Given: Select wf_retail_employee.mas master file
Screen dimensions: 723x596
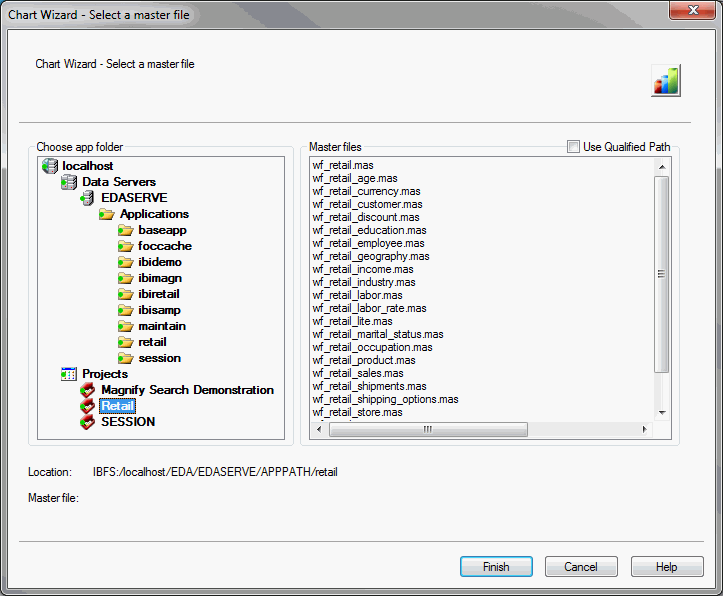Looking at the screenshot, I should [368, 243].
